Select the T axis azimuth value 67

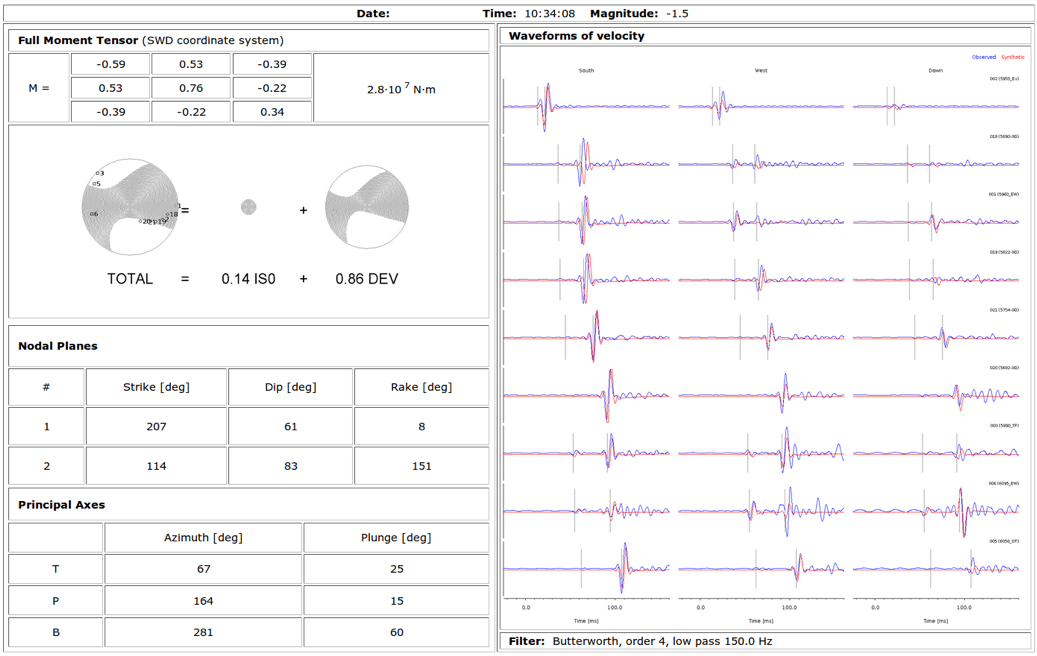203,569
